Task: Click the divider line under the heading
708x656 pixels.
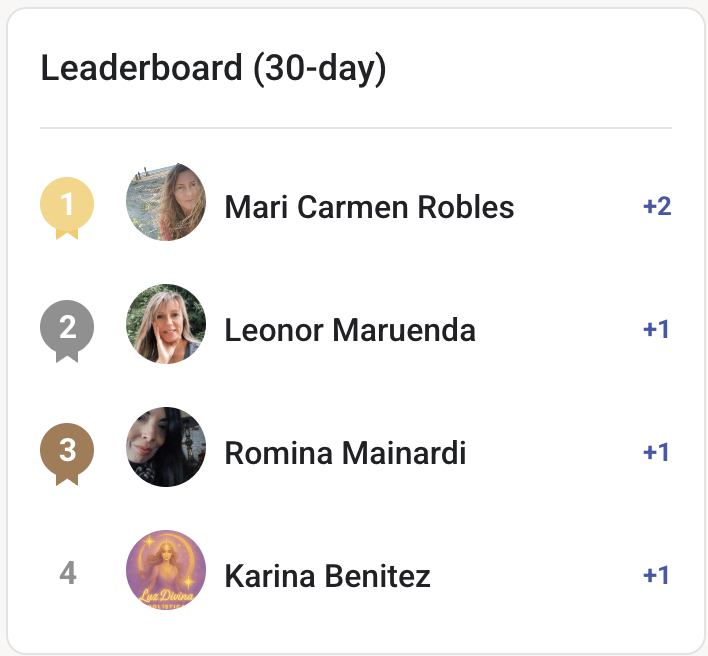Action: coord(356,128)
